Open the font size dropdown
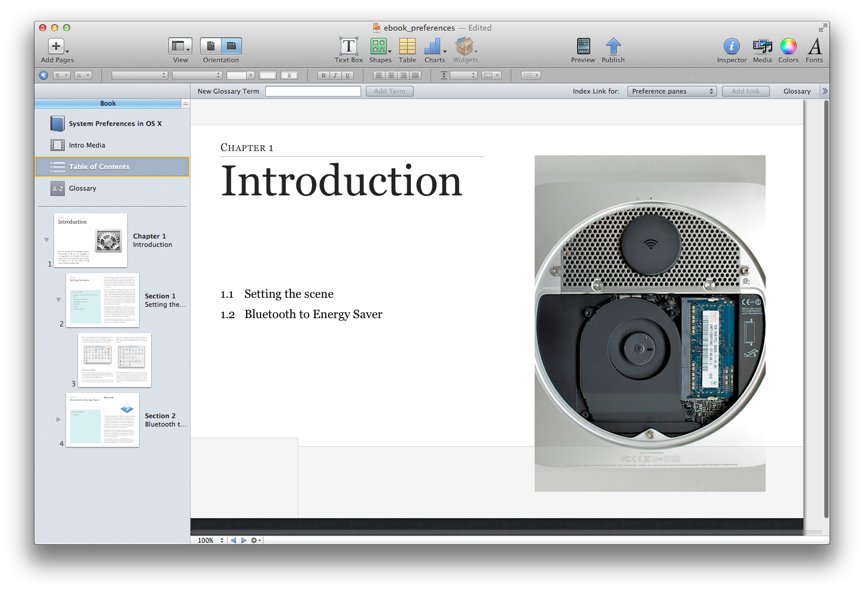Image resolution: width=864 pixels, height=592 pixels. tap(240, 75)
